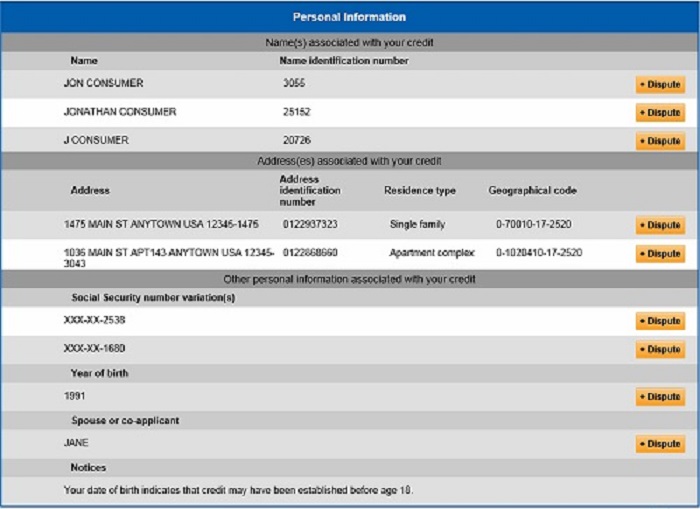Click the Name column header
This screenshot has width=700, height=509.
[x=84, y=61]
